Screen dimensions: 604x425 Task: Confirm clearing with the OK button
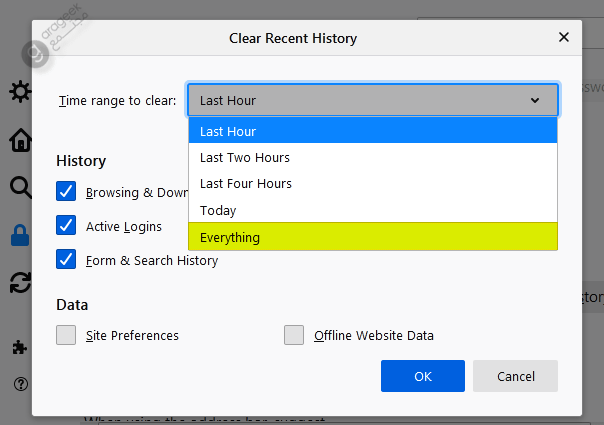pyautogui.click(x=423, y=376)
